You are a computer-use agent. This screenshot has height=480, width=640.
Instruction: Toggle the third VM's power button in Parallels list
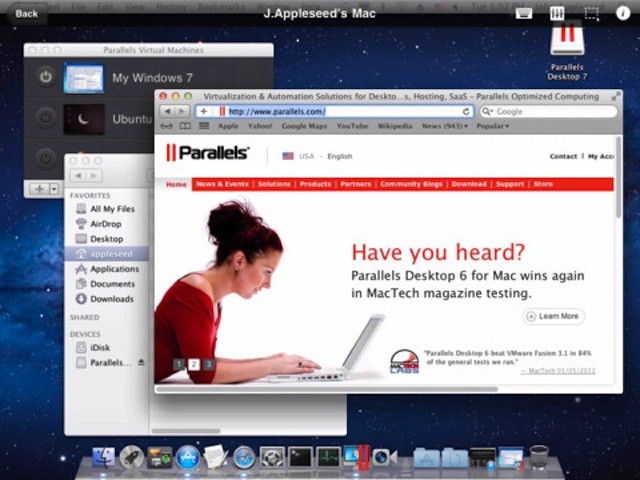pos(45,158)
